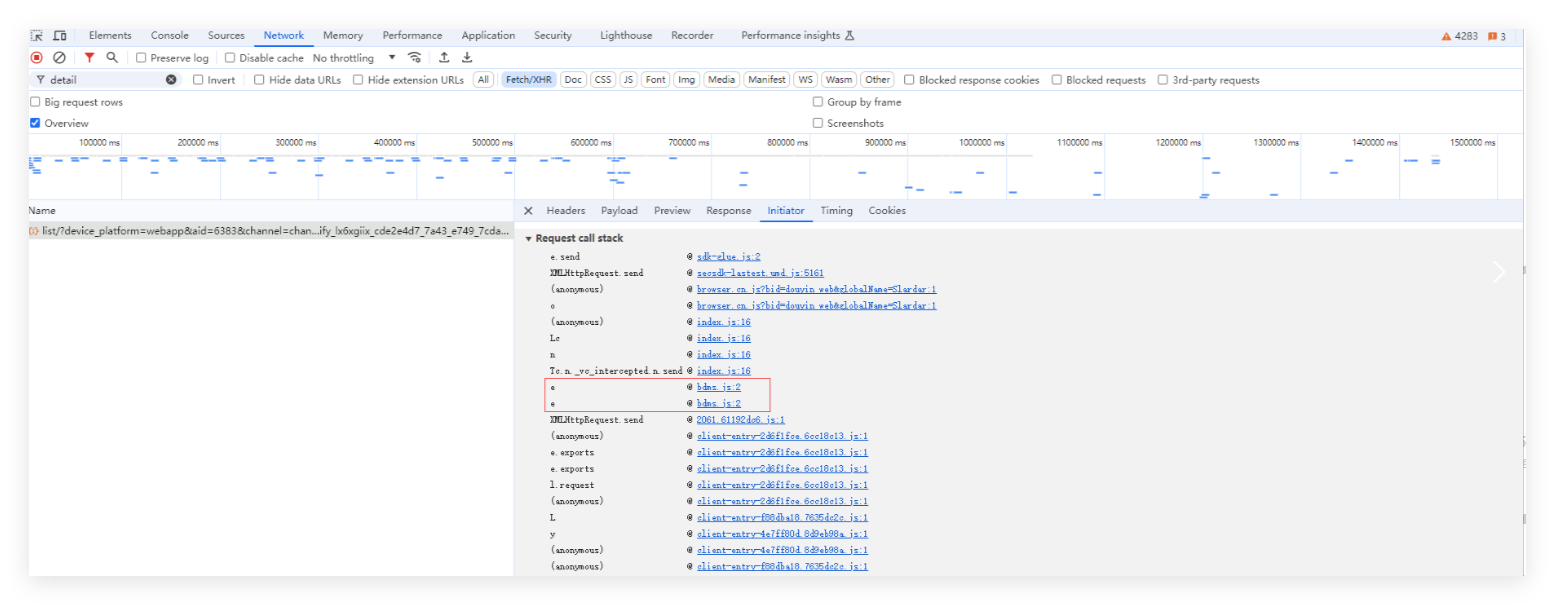
Task: Check Hide data URLs
Action: click(259, 80)
